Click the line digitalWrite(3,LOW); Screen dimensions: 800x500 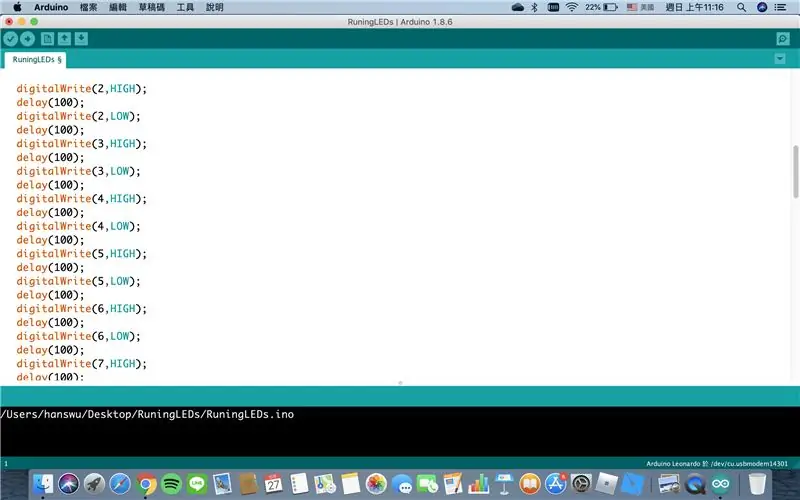(78, 171)
